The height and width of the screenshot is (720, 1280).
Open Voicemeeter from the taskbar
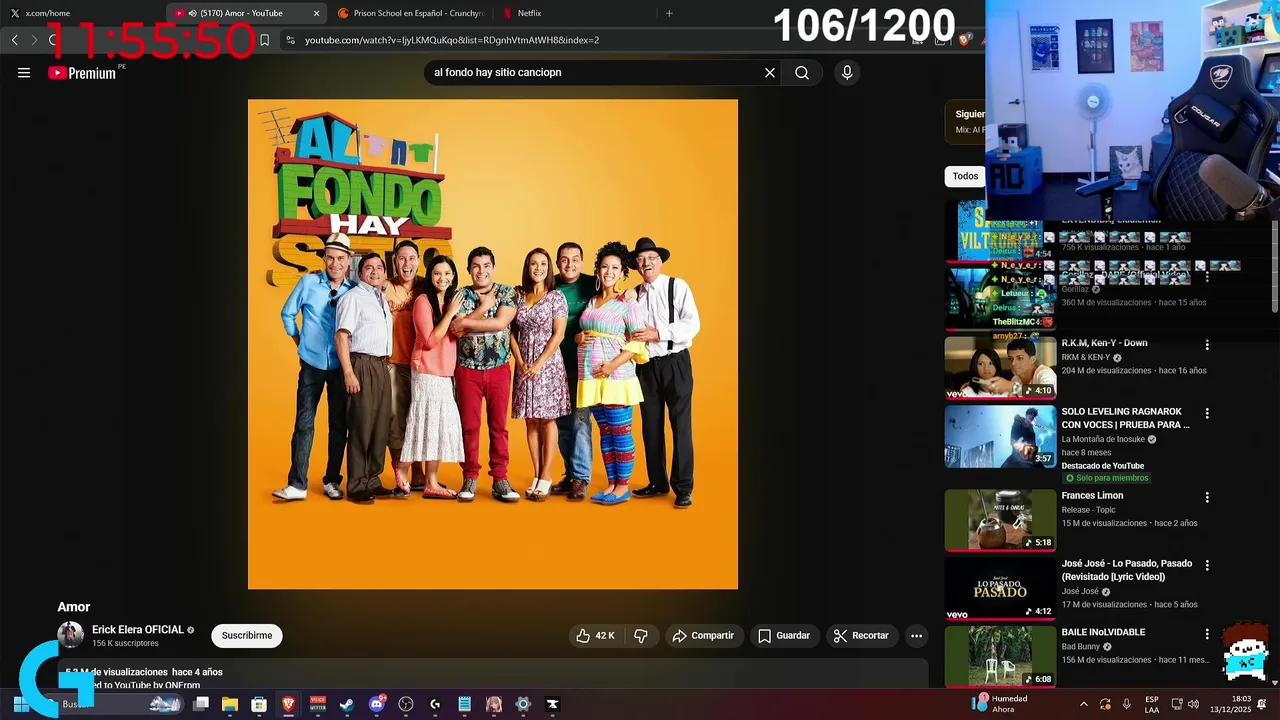318,704
